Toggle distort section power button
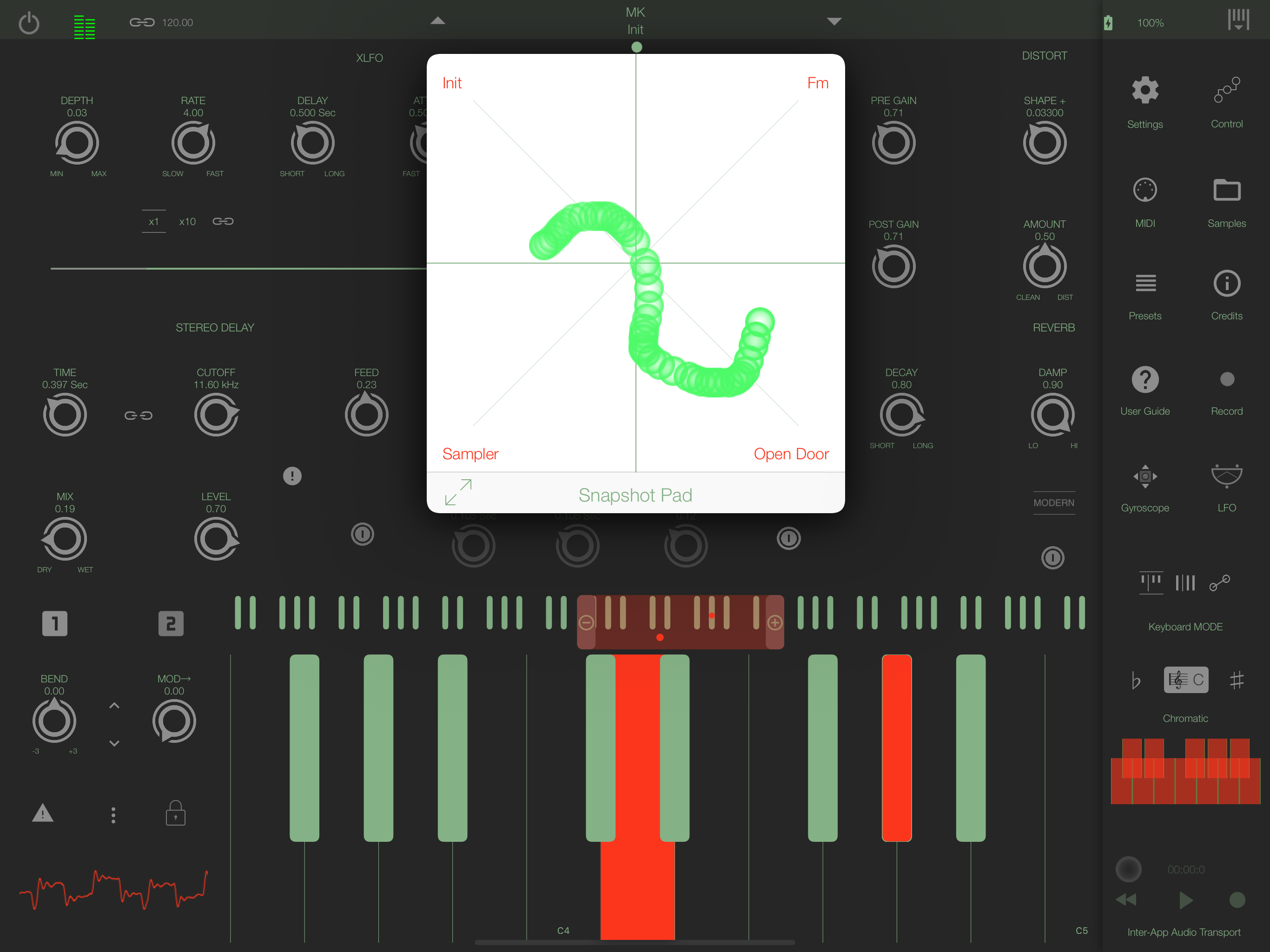Viewport: 1270px width, 952px height. [x=788, y=539]
